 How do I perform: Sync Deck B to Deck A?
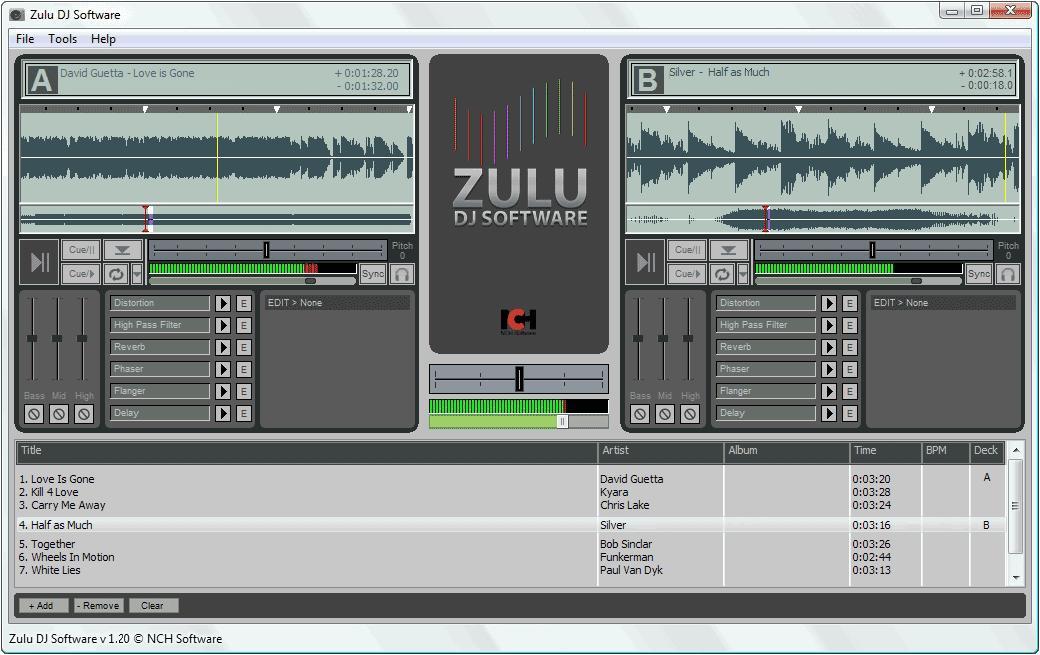977,273
